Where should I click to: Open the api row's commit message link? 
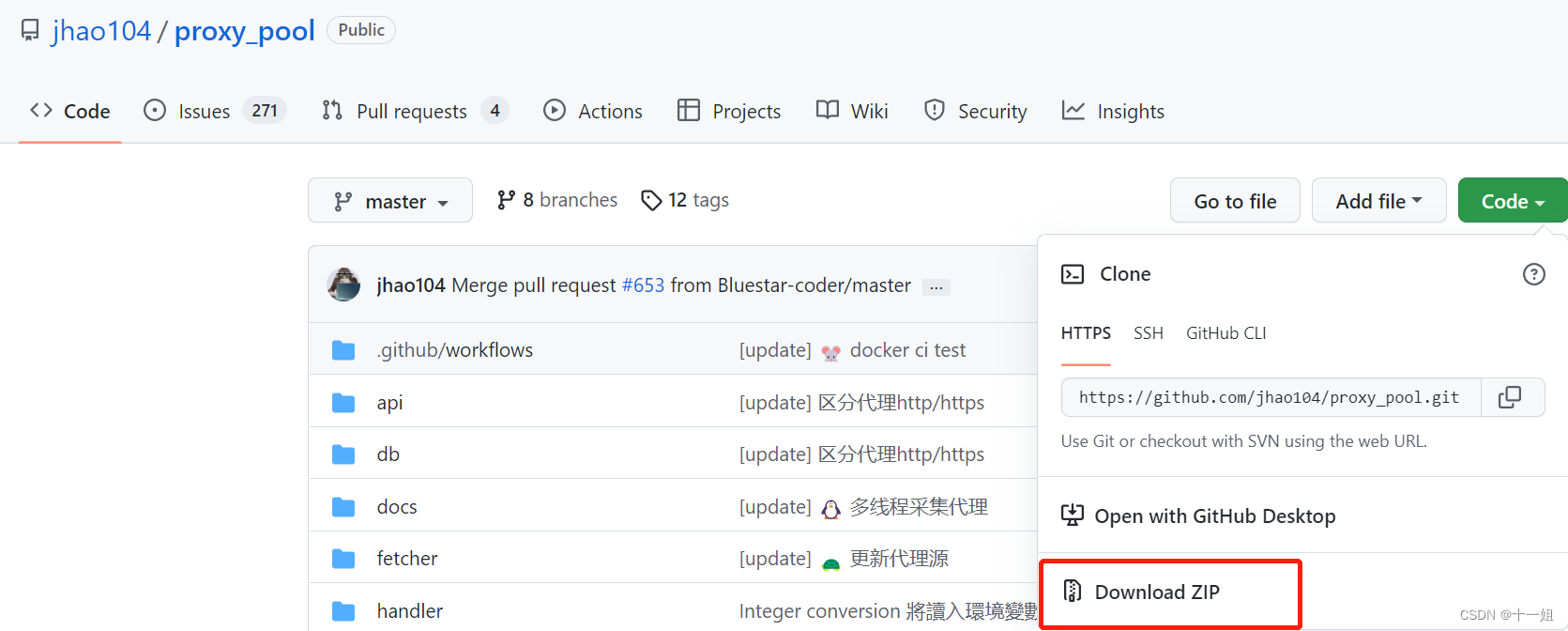click(861, 403)
